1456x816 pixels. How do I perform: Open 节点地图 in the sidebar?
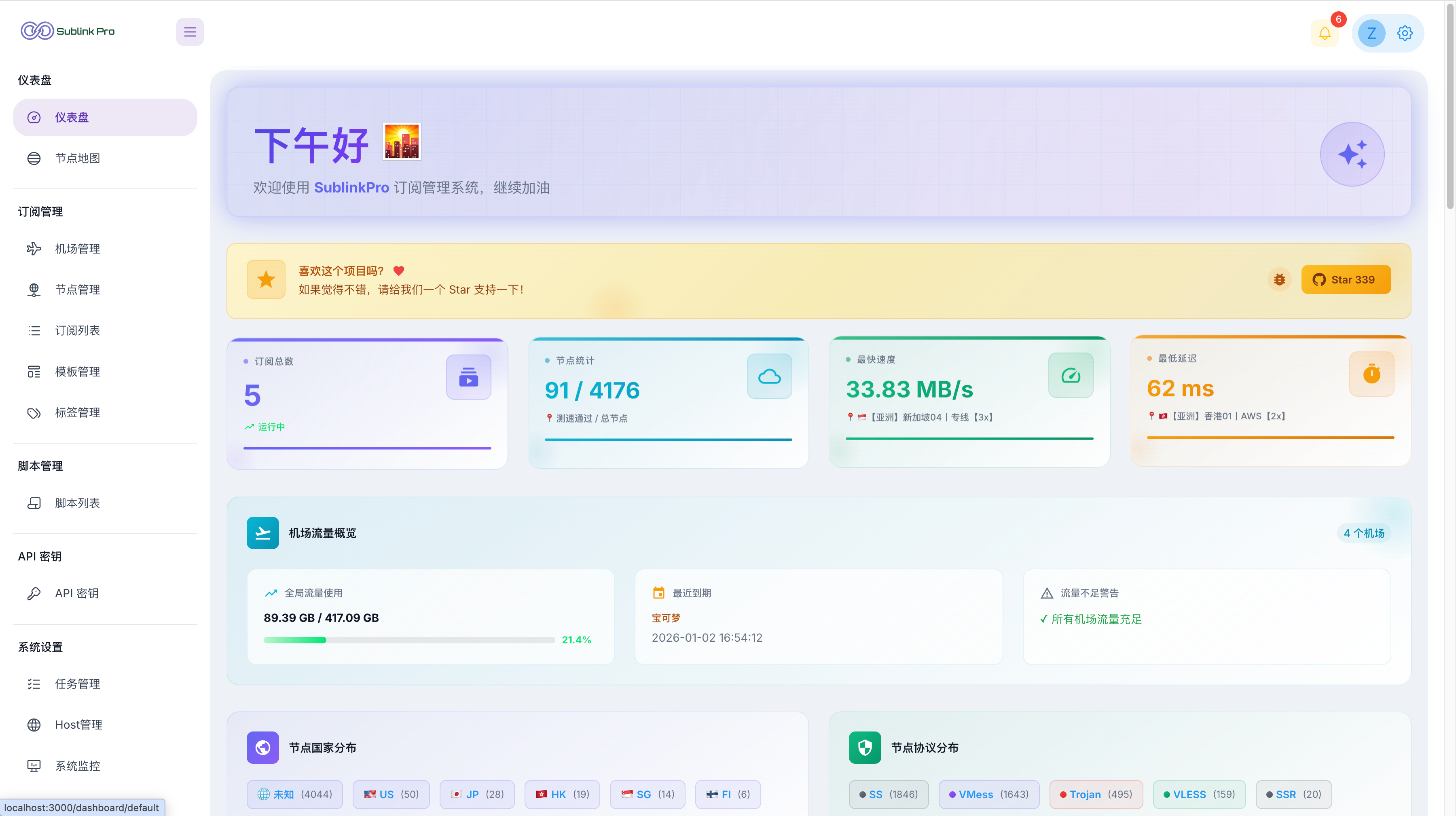[105, 158]
